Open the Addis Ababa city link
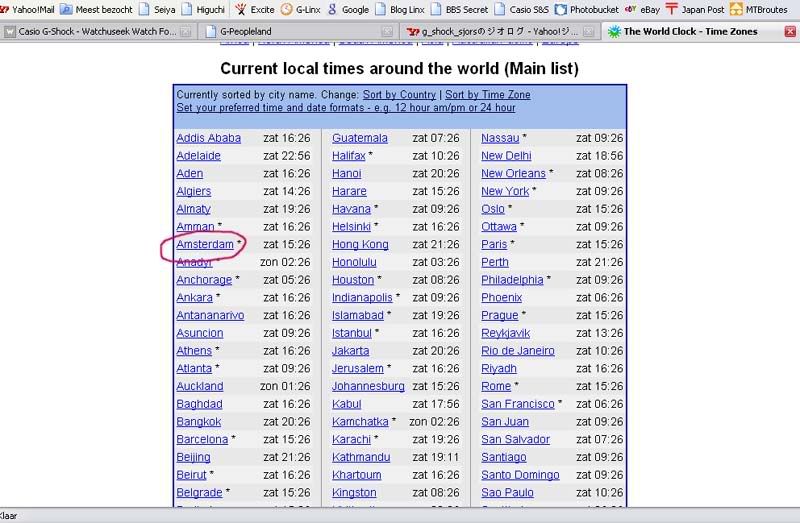Viewport: 800px width, 523px height. (x=209, y=138)
